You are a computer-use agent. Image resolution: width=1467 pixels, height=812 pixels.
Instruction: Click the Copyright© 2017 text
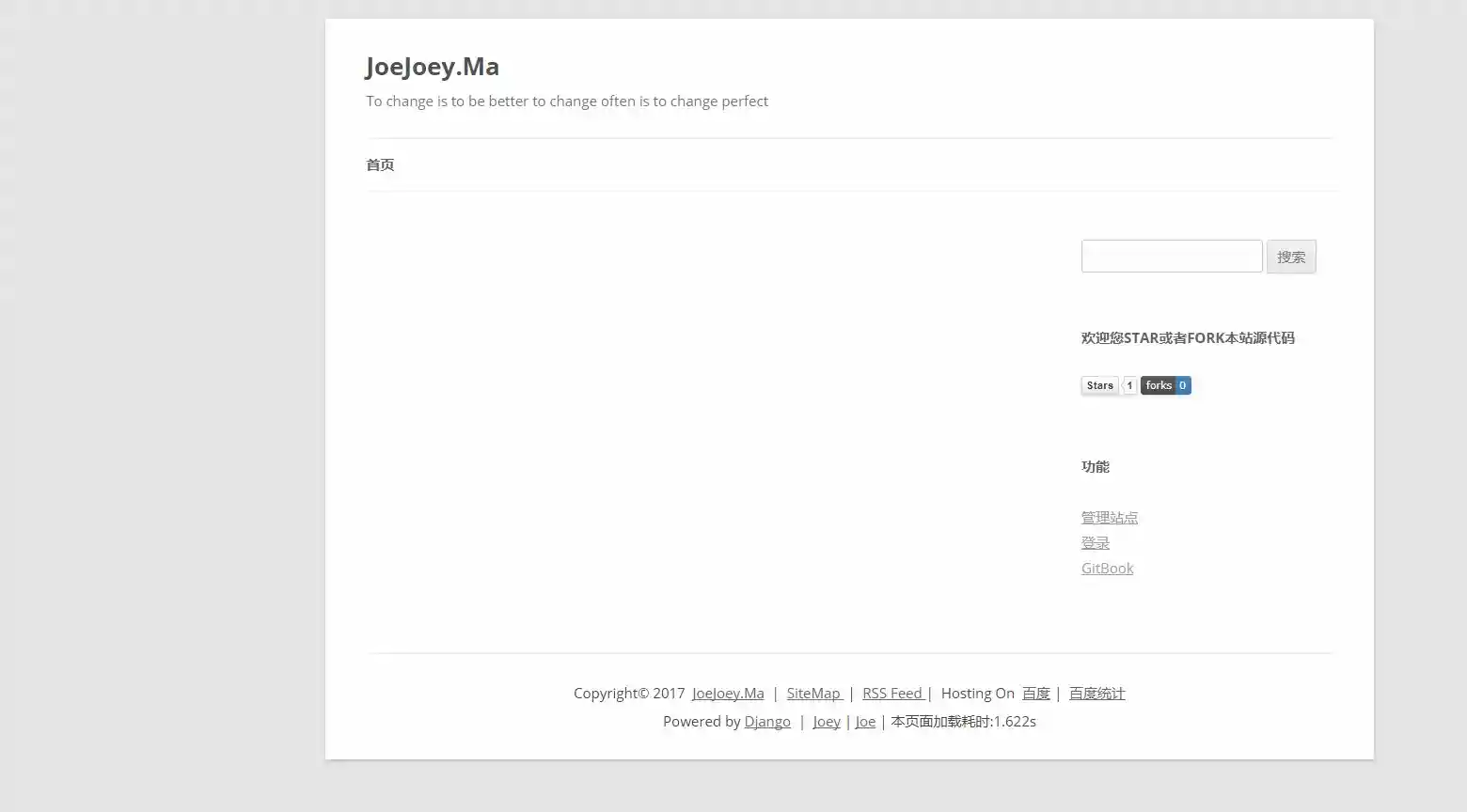coord(629,694)
